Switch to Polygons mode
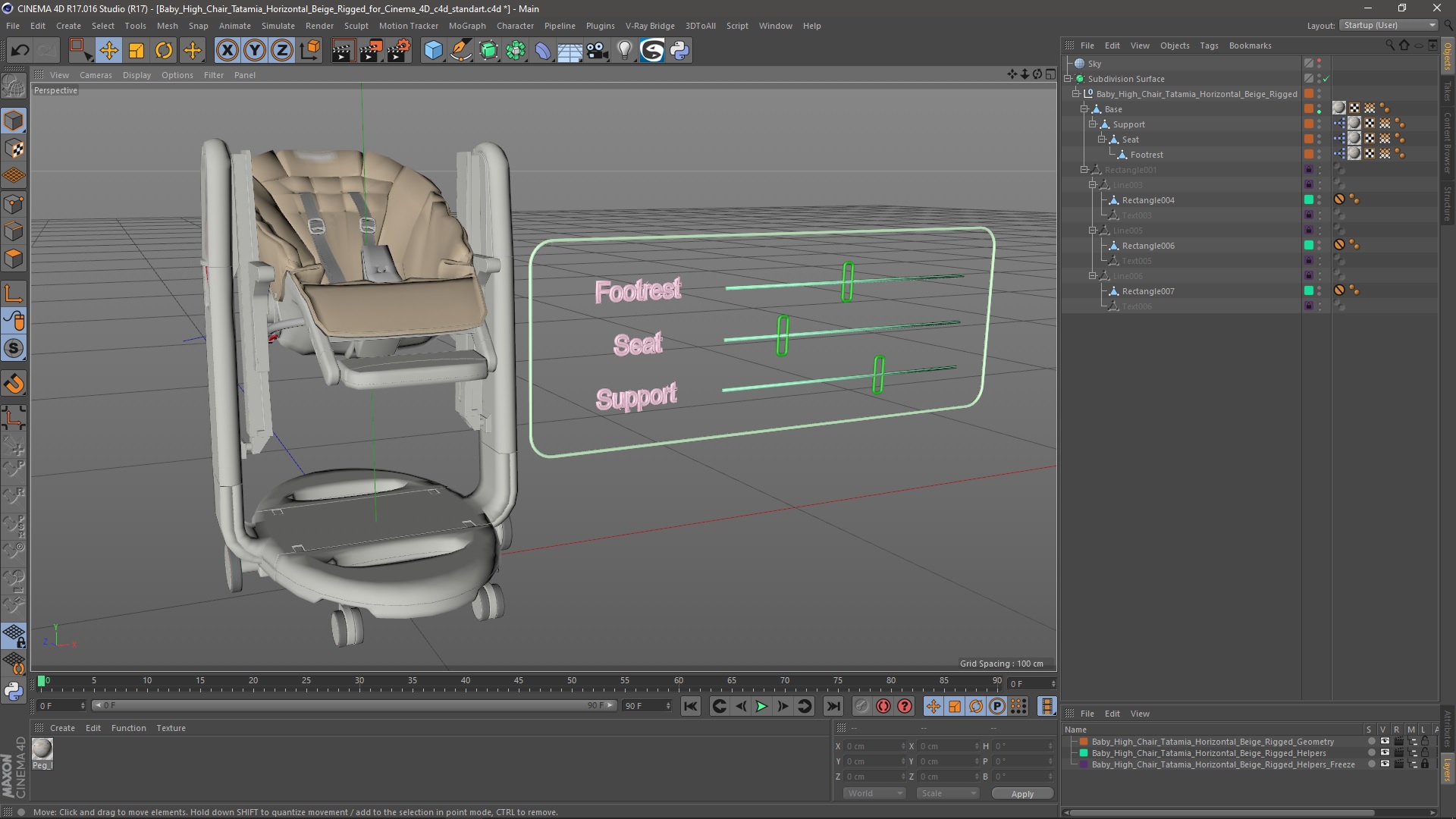 pyautogui.click(x=14, y=259)
